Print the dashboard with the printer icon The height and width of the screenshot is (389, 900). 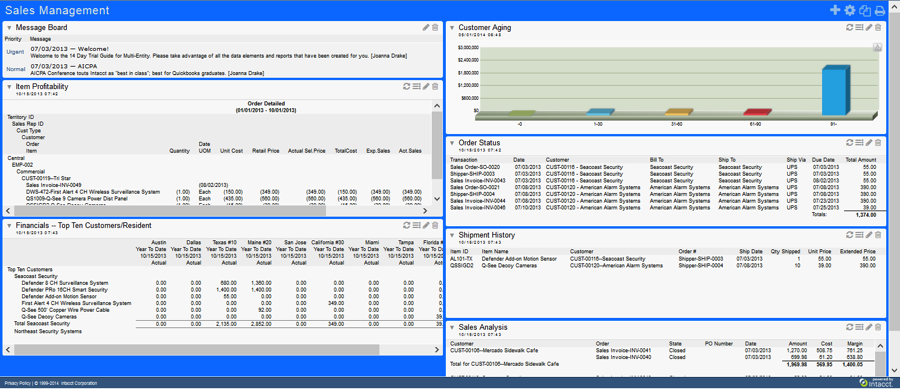[879, 10]
